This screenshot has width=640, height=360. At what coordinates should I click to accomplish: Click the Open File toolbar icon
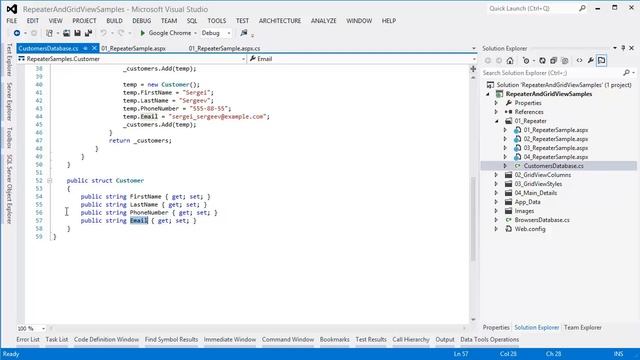[66, 33]
